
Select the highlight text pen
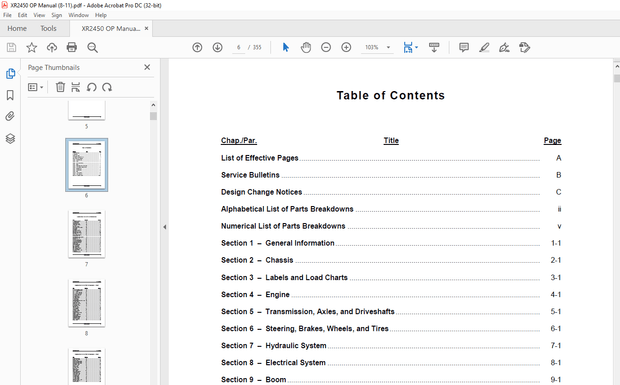[x=484, y=47]
